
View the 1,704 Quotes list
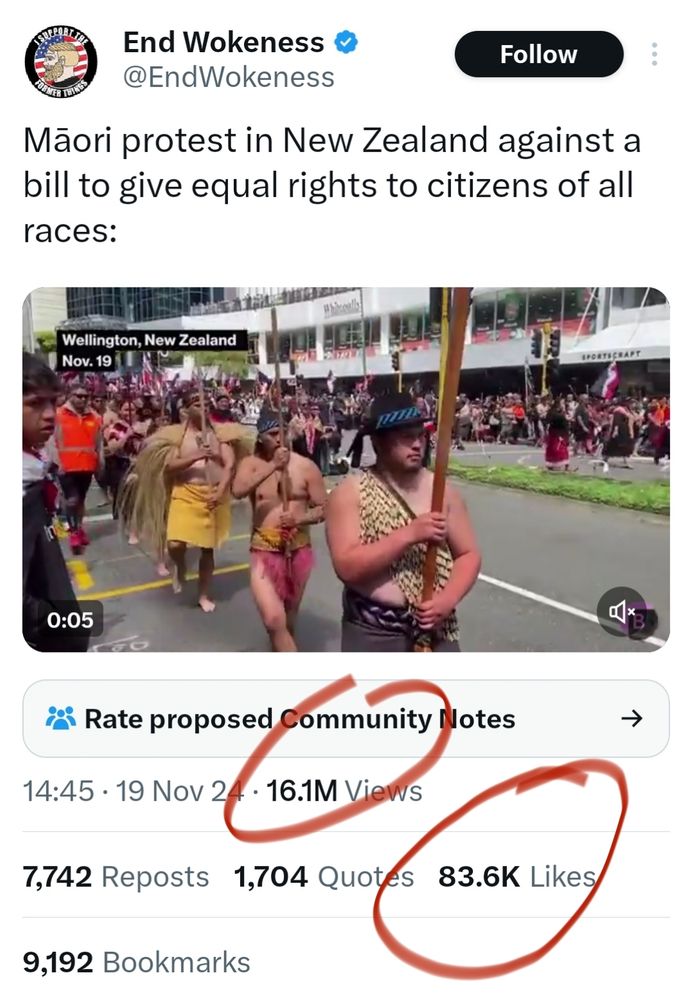[324, 876]
